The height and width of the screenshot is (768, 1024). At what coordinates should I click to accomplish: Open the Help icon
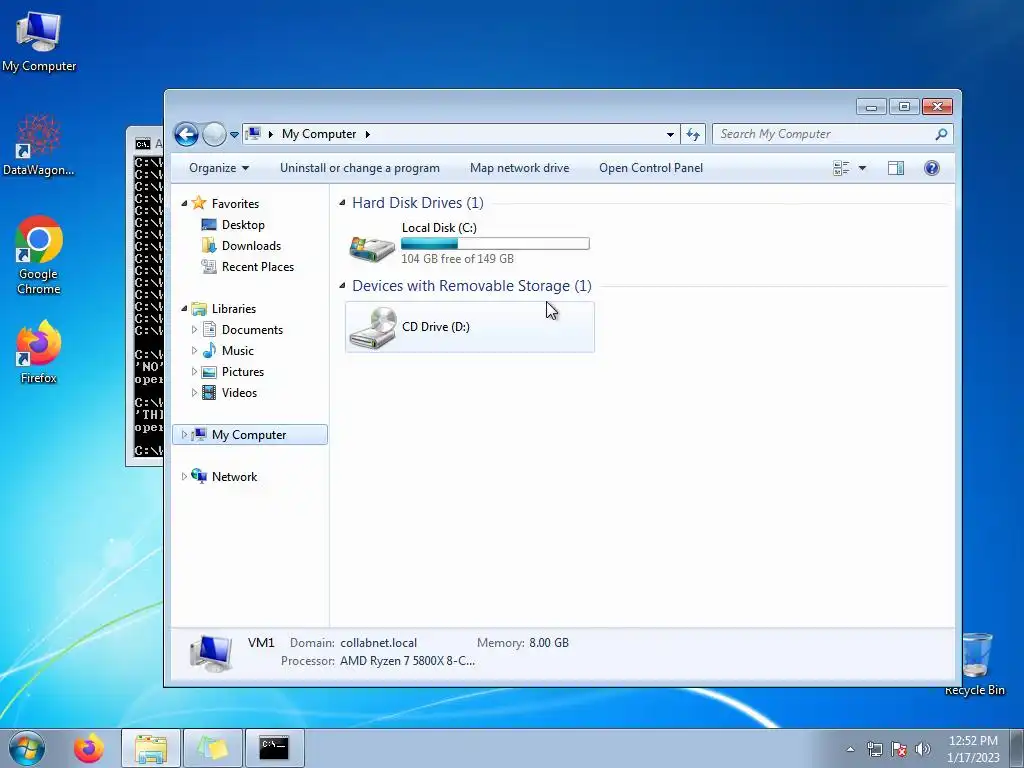932,168
